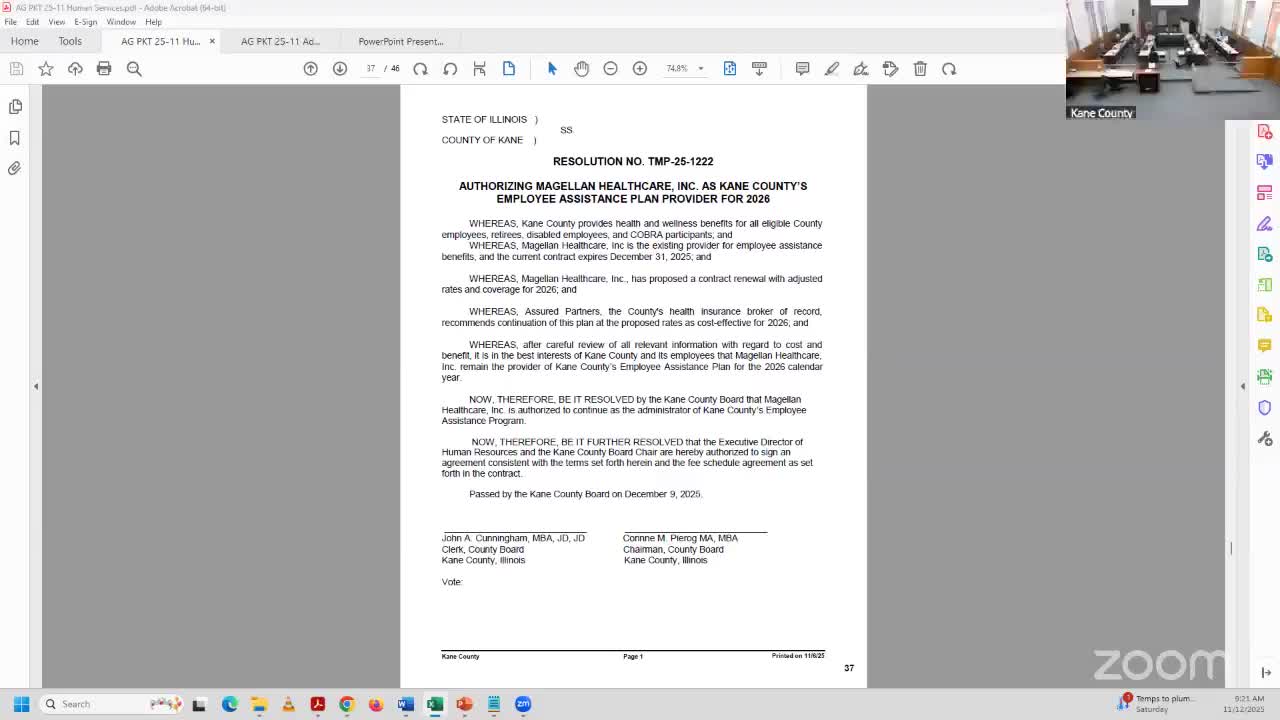Go to next page with down arrow

(x=340, y=68)
